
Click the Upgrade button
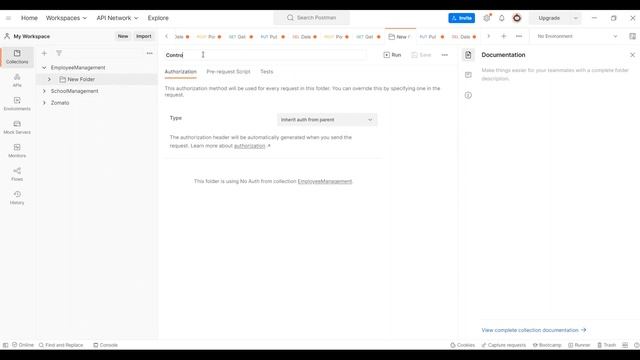coord(549,18)
